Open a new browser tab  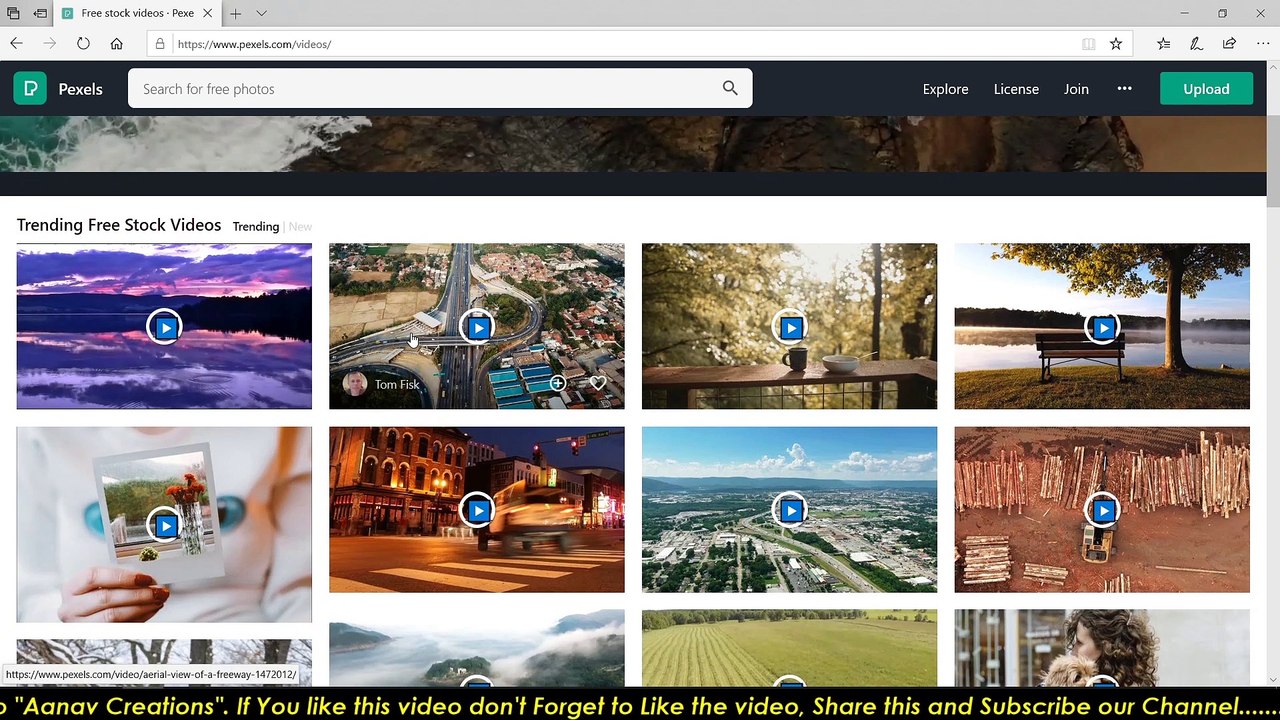tap(235, 13)
